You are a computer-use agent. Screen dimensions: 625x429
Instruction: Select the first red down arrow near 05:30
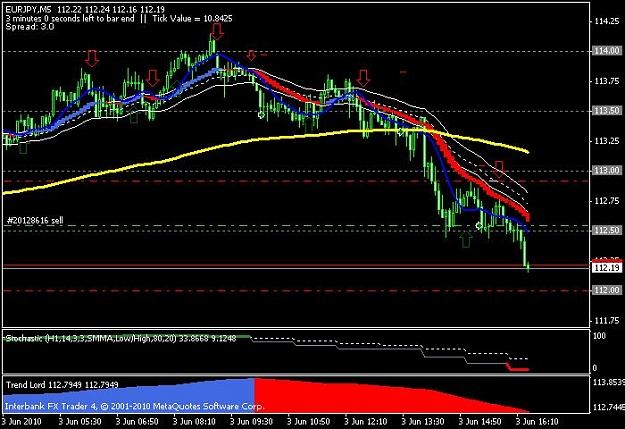point(92,58)
